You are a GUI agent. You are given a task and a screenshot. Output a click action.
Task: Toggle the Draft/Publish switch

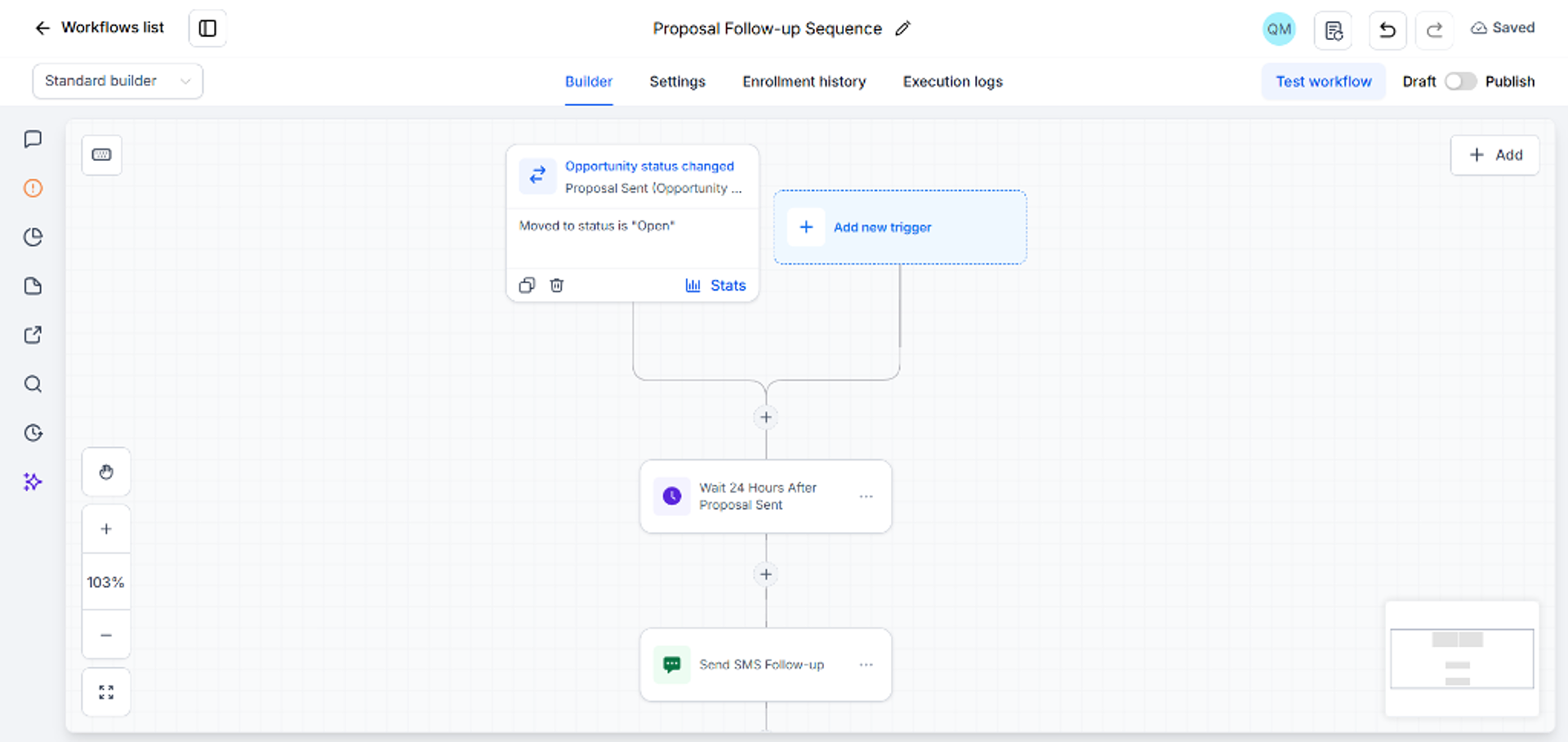point(1460,82)
